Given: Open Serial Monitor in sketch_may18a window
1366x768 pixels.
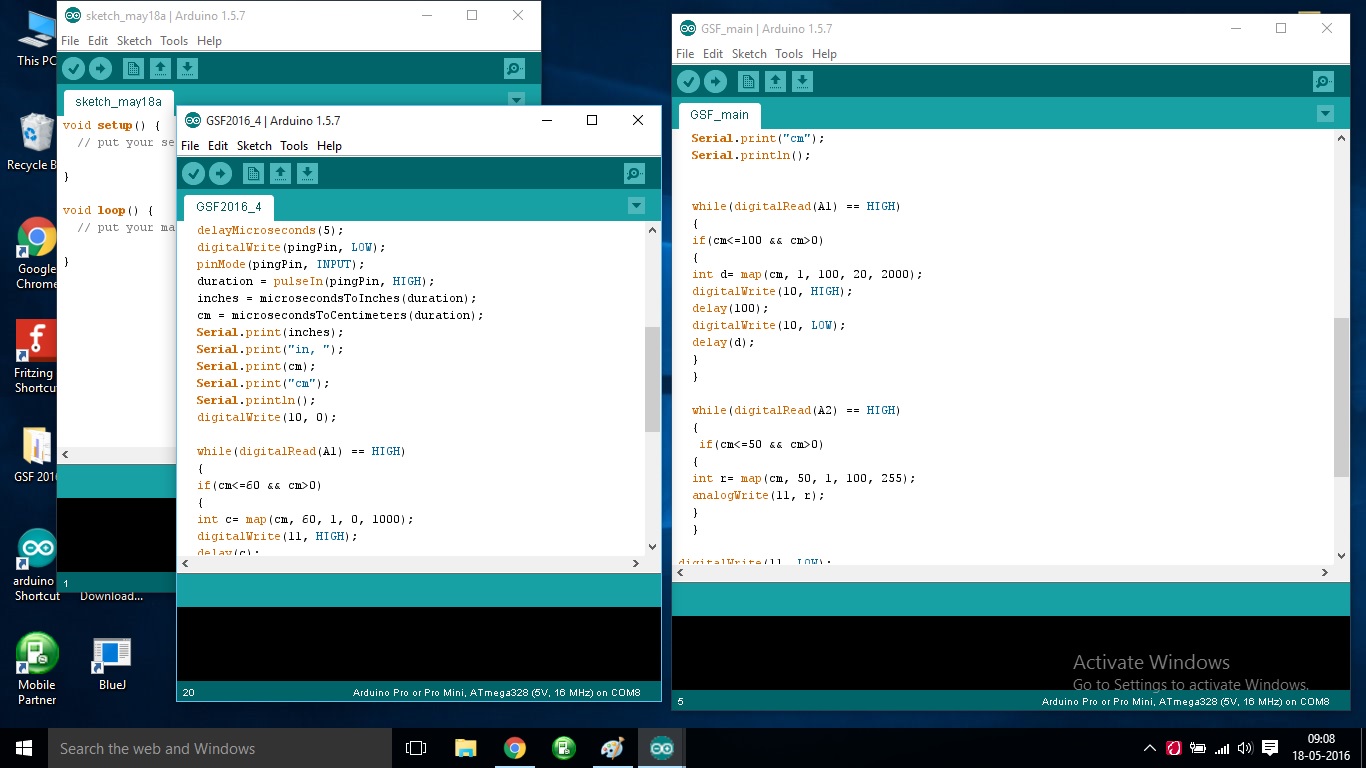Looking at the screenshot, I should (x=513, y=68).
